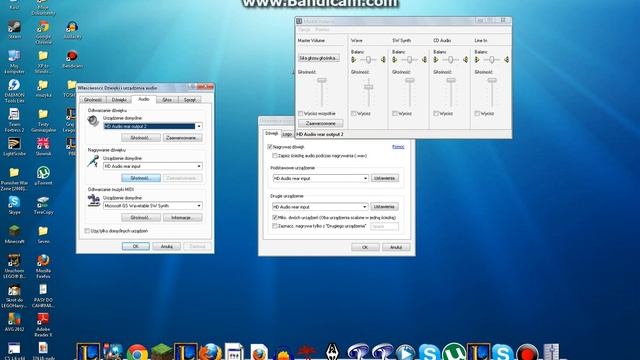640x360 pixels.
Task: Select the uTorrent desktop icon
Action: pyautogui.click(x=43, y=176)
